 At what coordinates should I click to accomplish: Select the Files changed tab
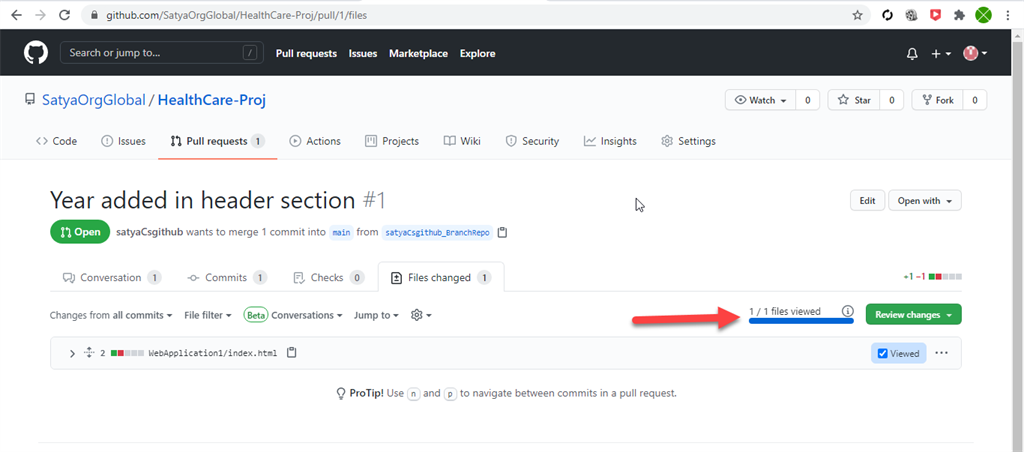[441, 278]
